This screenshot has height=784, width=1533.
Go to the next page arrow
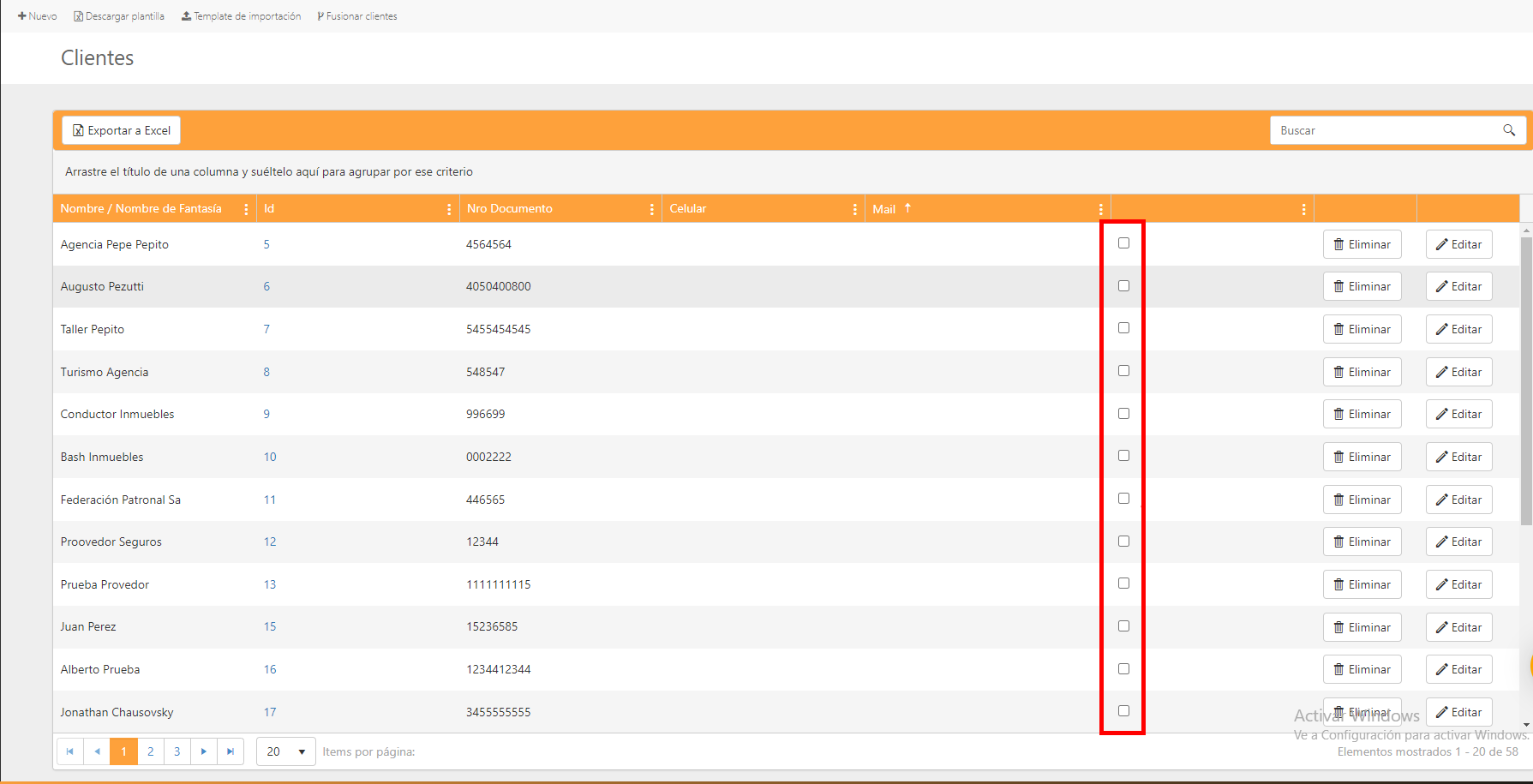tap(204, 751)
